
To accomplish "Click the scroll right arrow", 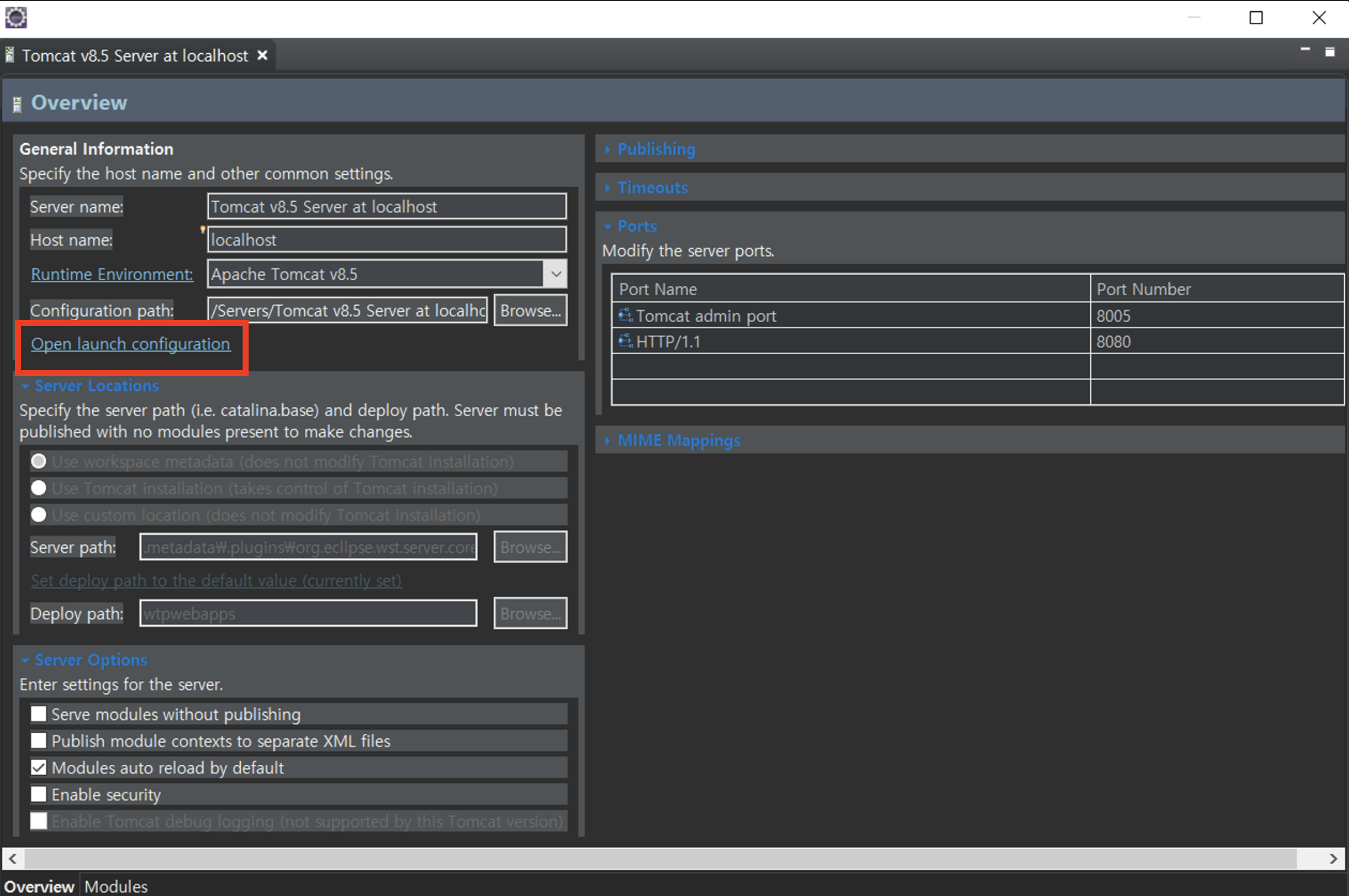I will [x=1333, y=858].
